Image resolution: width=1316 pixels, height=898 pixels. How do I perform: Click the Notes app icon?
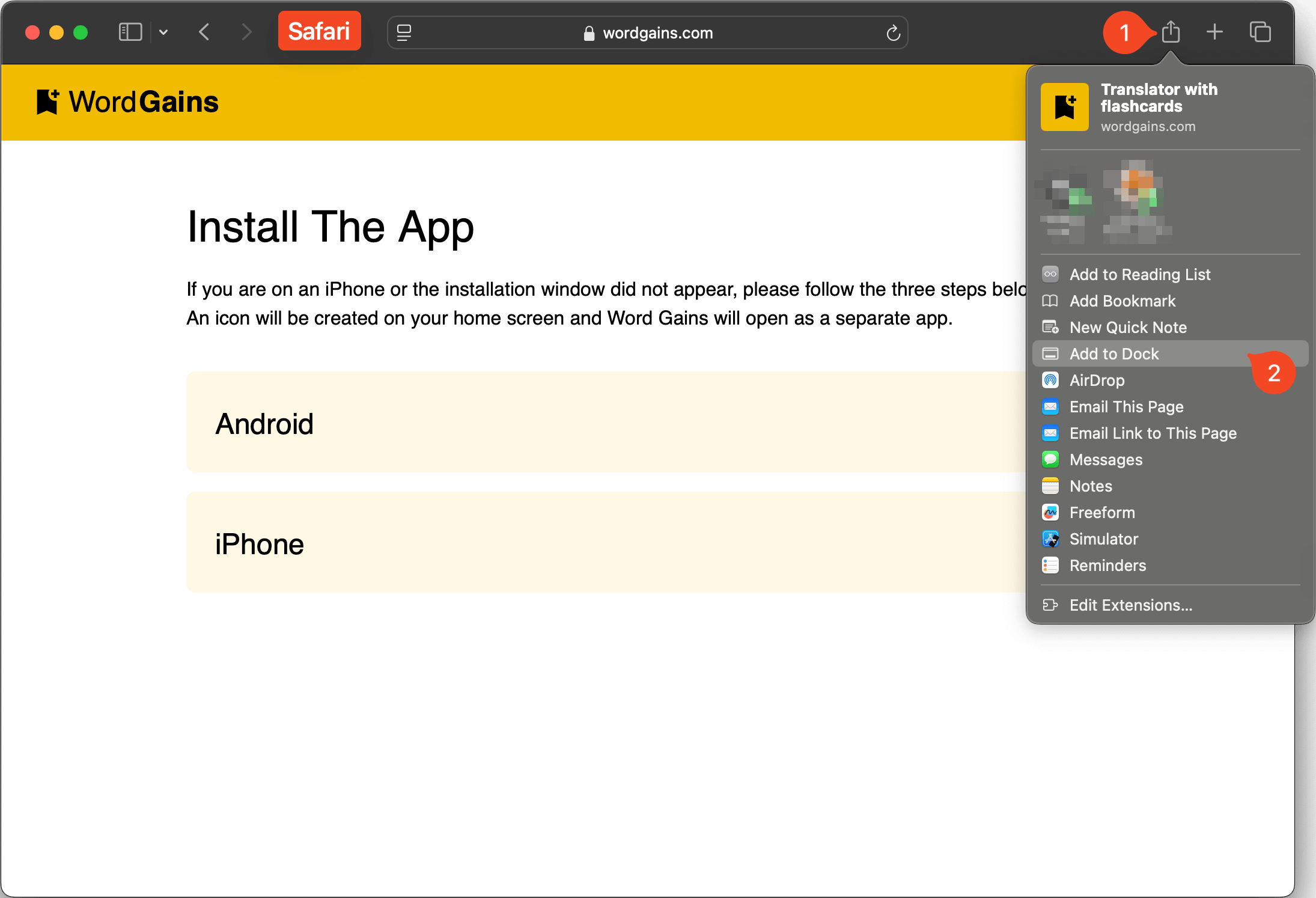(1050, 486)
